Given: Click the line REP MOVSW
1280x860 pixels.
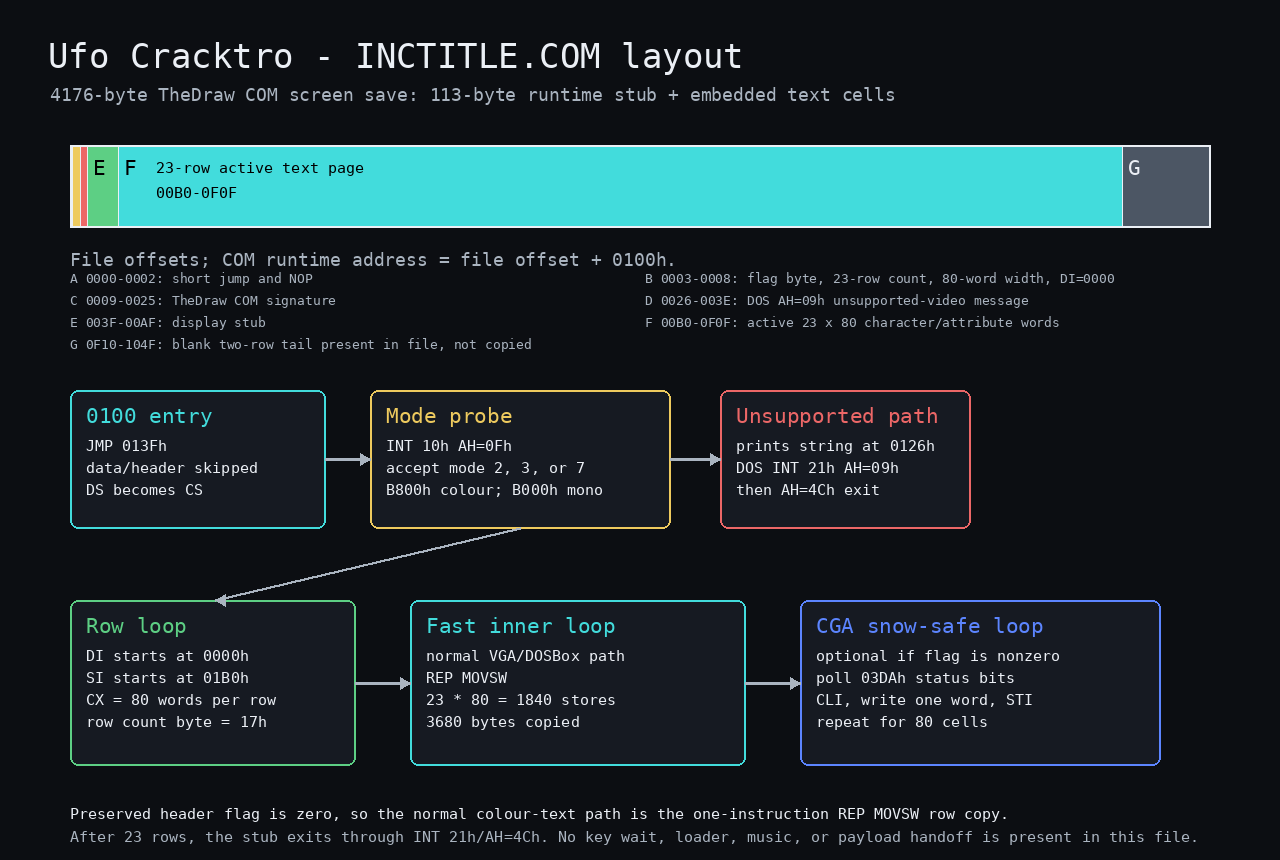Looking at the screenshot, I should (x=466, y=678).
